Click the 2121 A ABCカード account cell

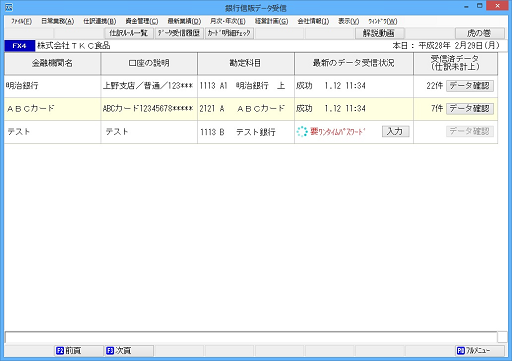pyautogui.click(x=246, y=109)
